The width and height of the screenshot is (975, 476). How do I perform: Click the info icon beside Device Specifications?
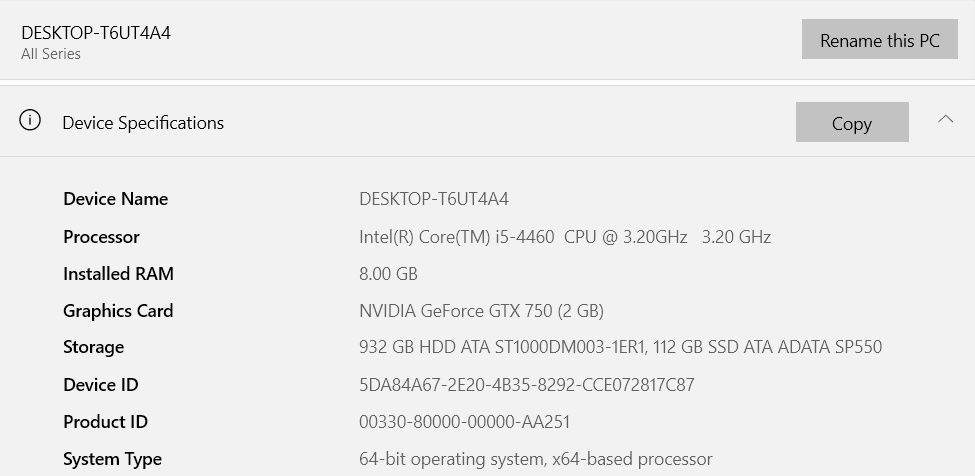coord(31,121)
